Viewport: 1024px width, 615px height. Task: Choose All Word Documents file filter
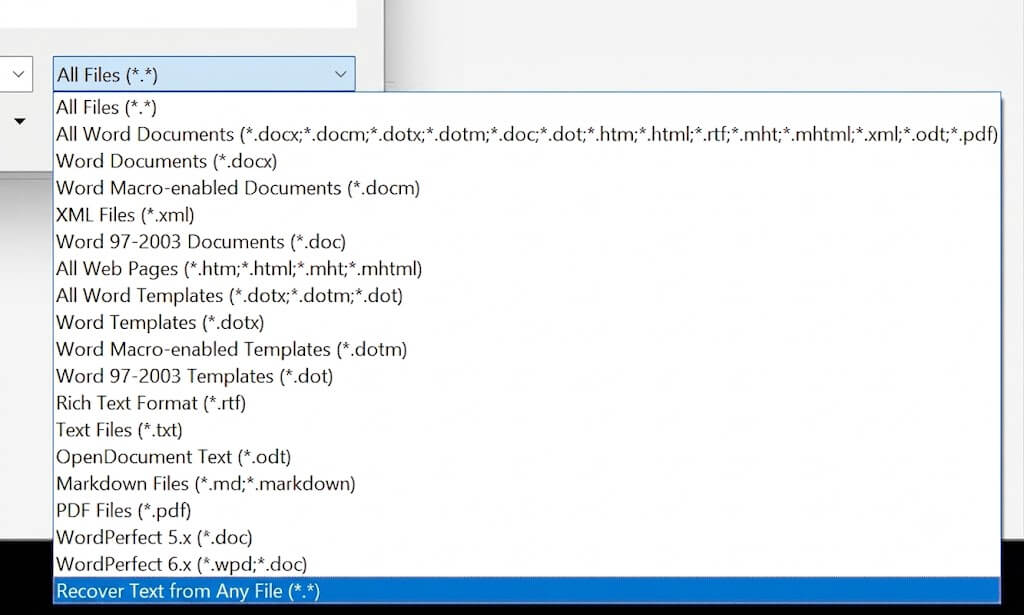(526, 134)
